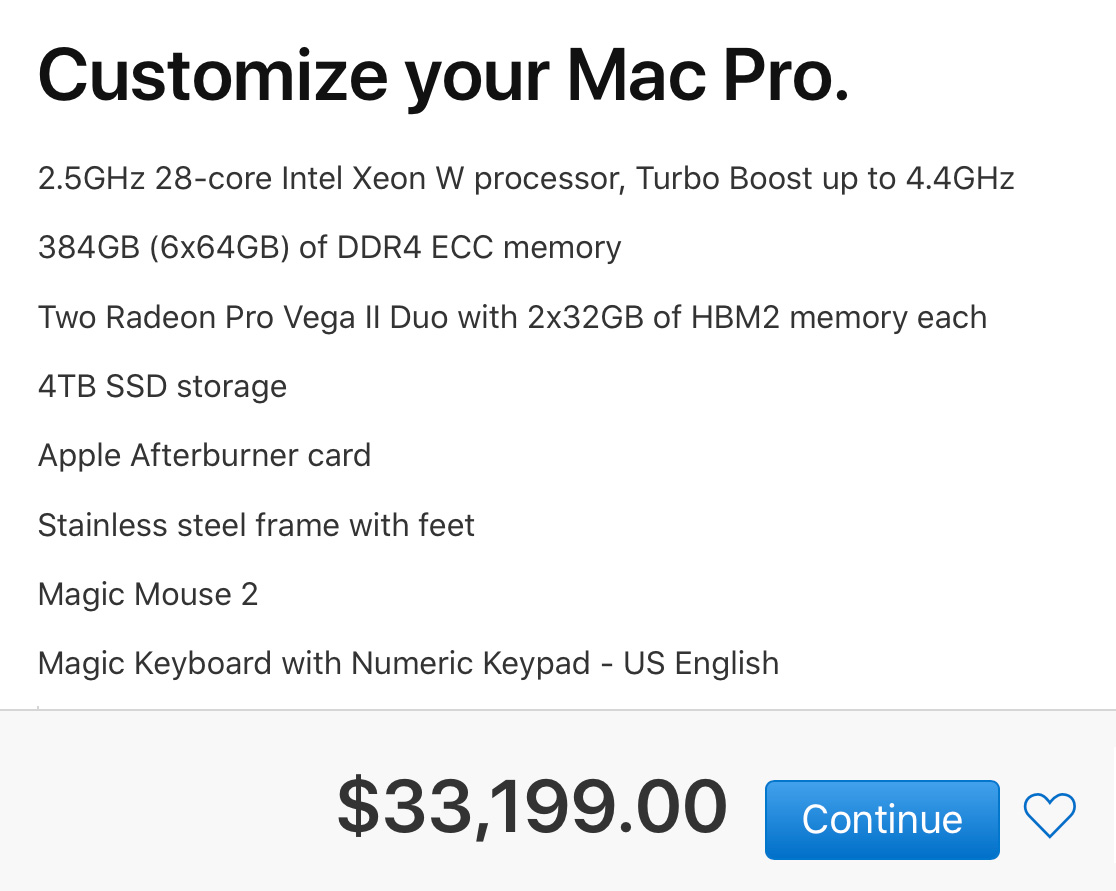Click the words Mac Pro in heading
This screenshot has width=1116, height=891.
click(708, 76)
